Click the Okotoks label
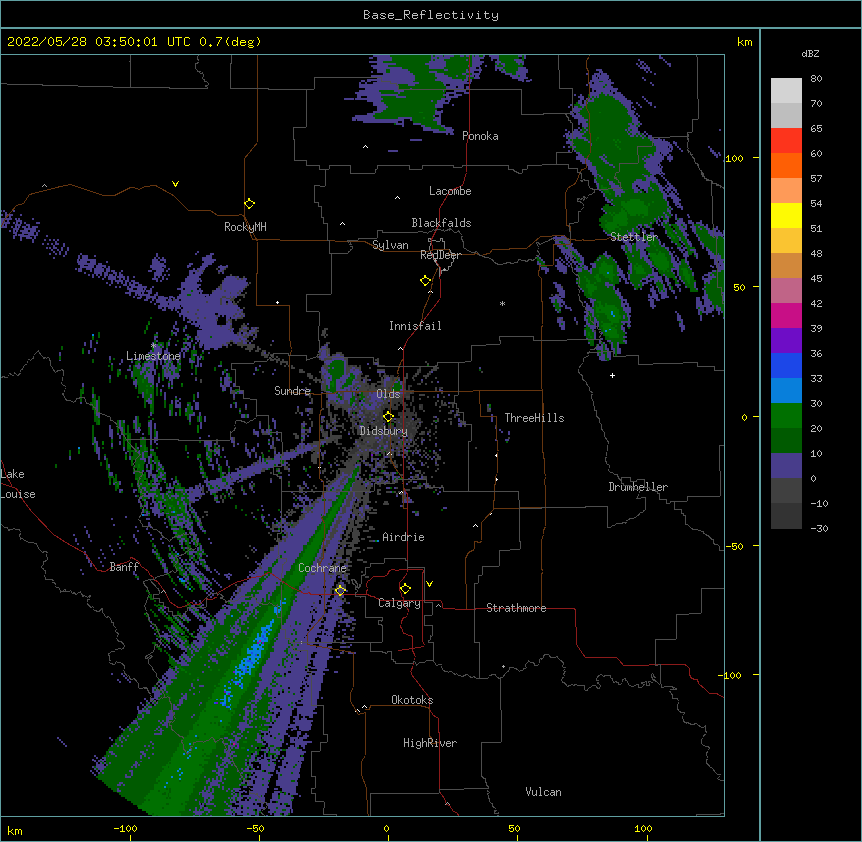Viewport: 862px width, 842px height. coord(412,700)
